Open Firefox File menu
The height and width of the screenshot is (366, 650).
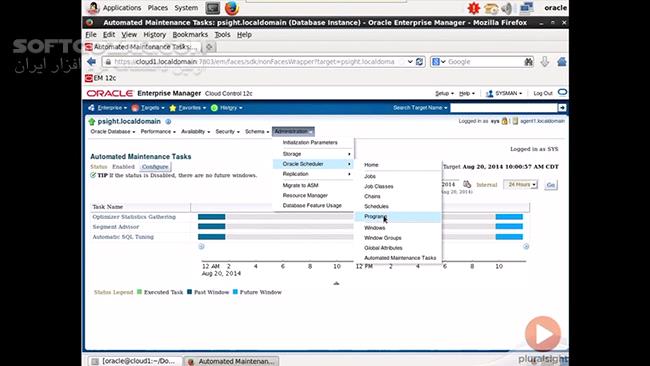[91, 35]
